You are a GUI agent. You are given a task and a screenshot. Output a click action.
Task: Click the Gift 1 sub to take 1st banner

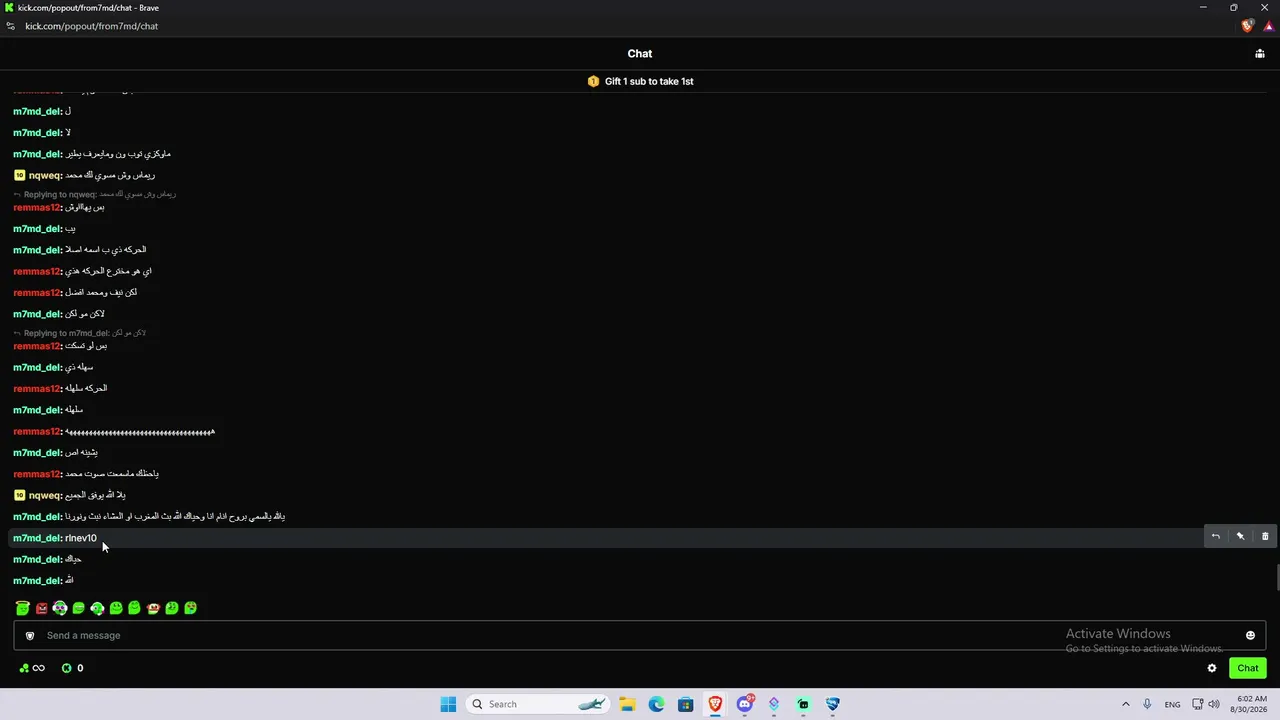coord(640,82)
